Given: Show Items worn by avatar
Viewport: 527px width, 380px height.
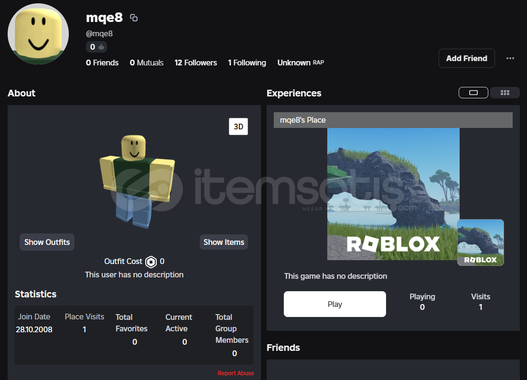Looking at the screenshot, I should click(x=224, y=242).
